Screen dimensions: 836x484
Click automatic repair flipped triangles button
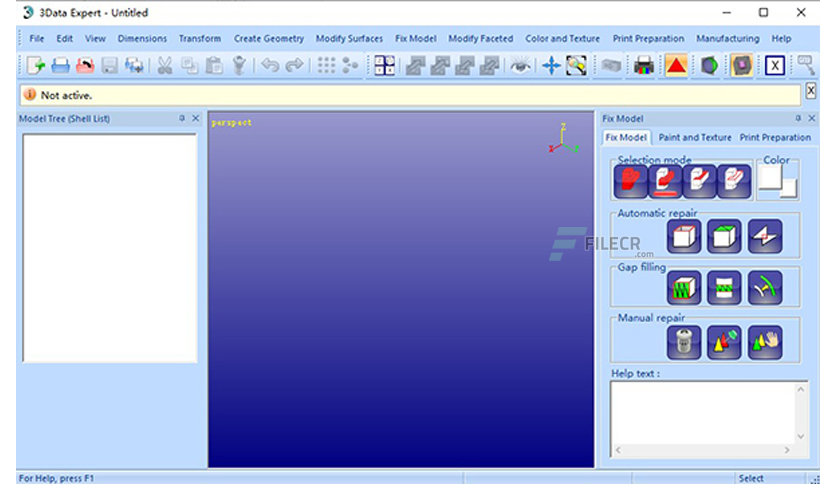click(765, 236)
